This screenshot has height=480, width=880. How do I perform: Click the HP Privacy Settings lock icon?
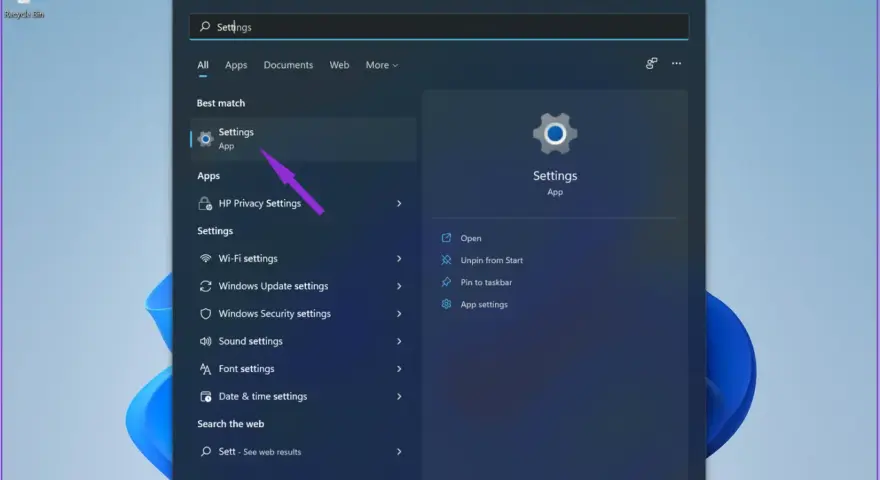tap(205, 203)
